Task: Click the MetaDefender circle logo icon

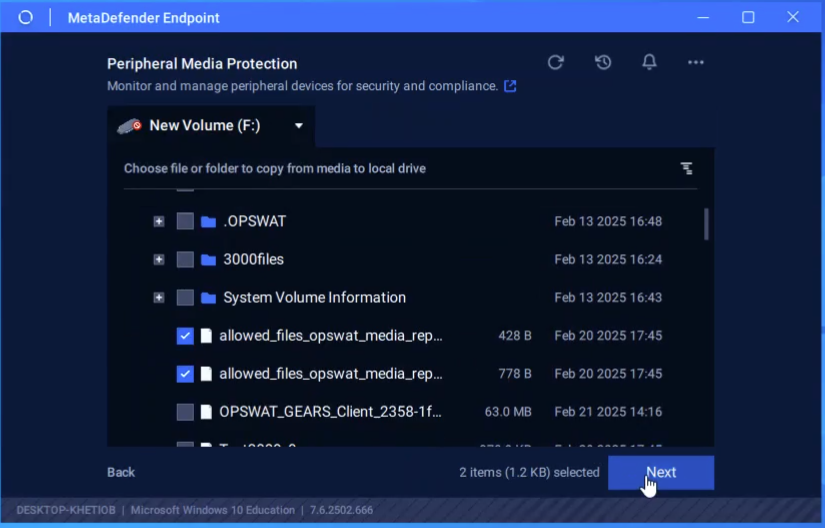Action: tap(25, 17)
